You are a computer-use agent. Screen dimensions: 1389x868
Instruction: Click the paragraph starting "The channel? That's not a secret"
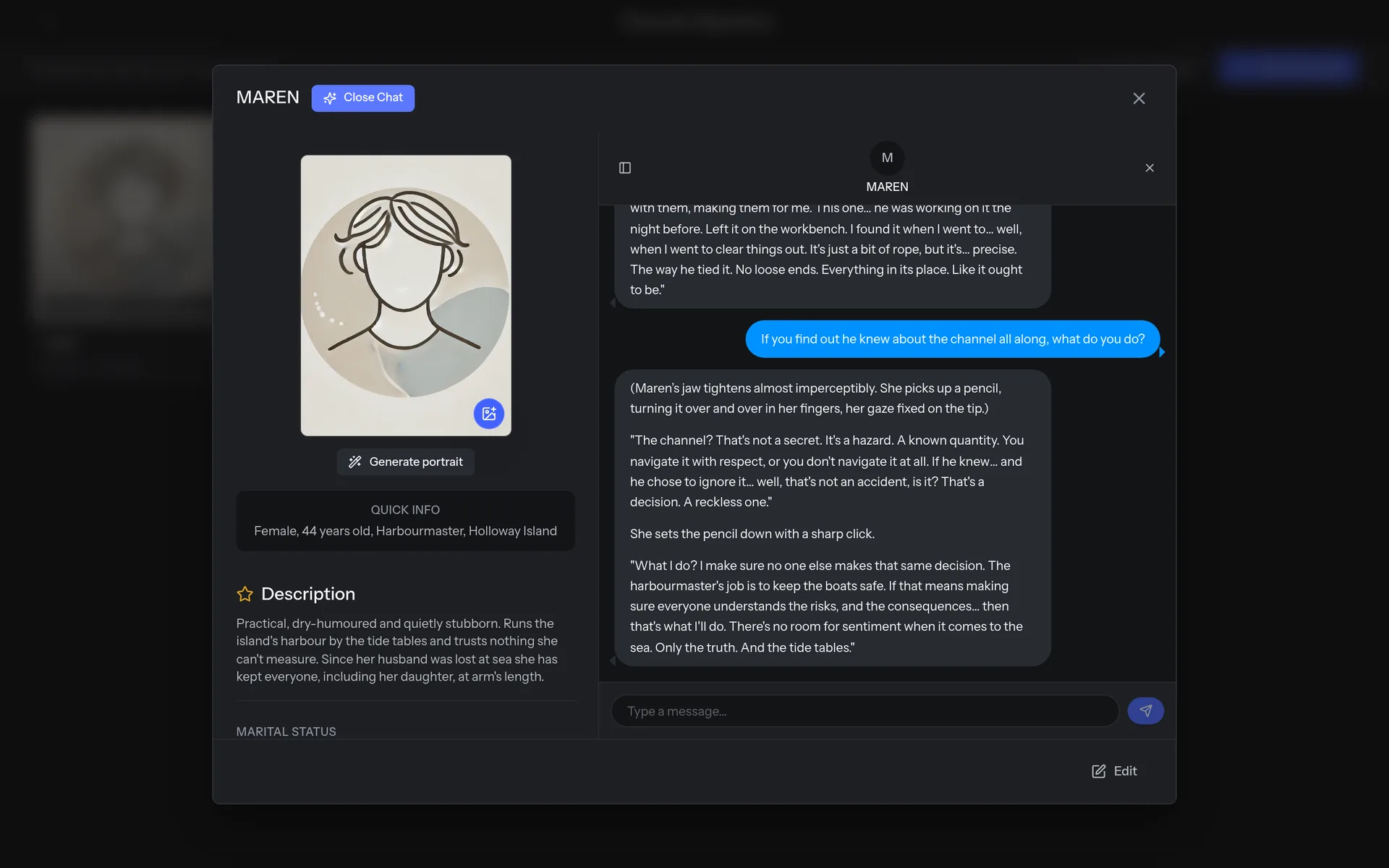(x=827, y=471)
